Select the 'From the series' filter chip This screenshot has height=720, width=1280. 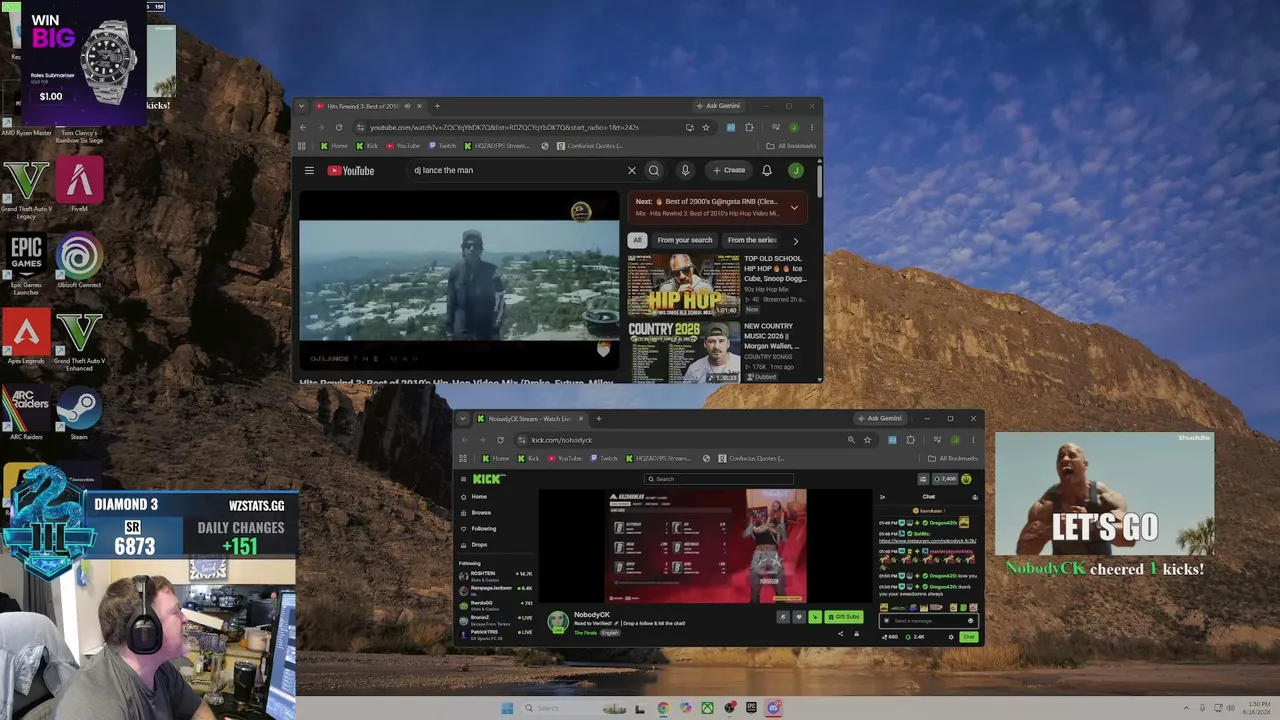752,240
